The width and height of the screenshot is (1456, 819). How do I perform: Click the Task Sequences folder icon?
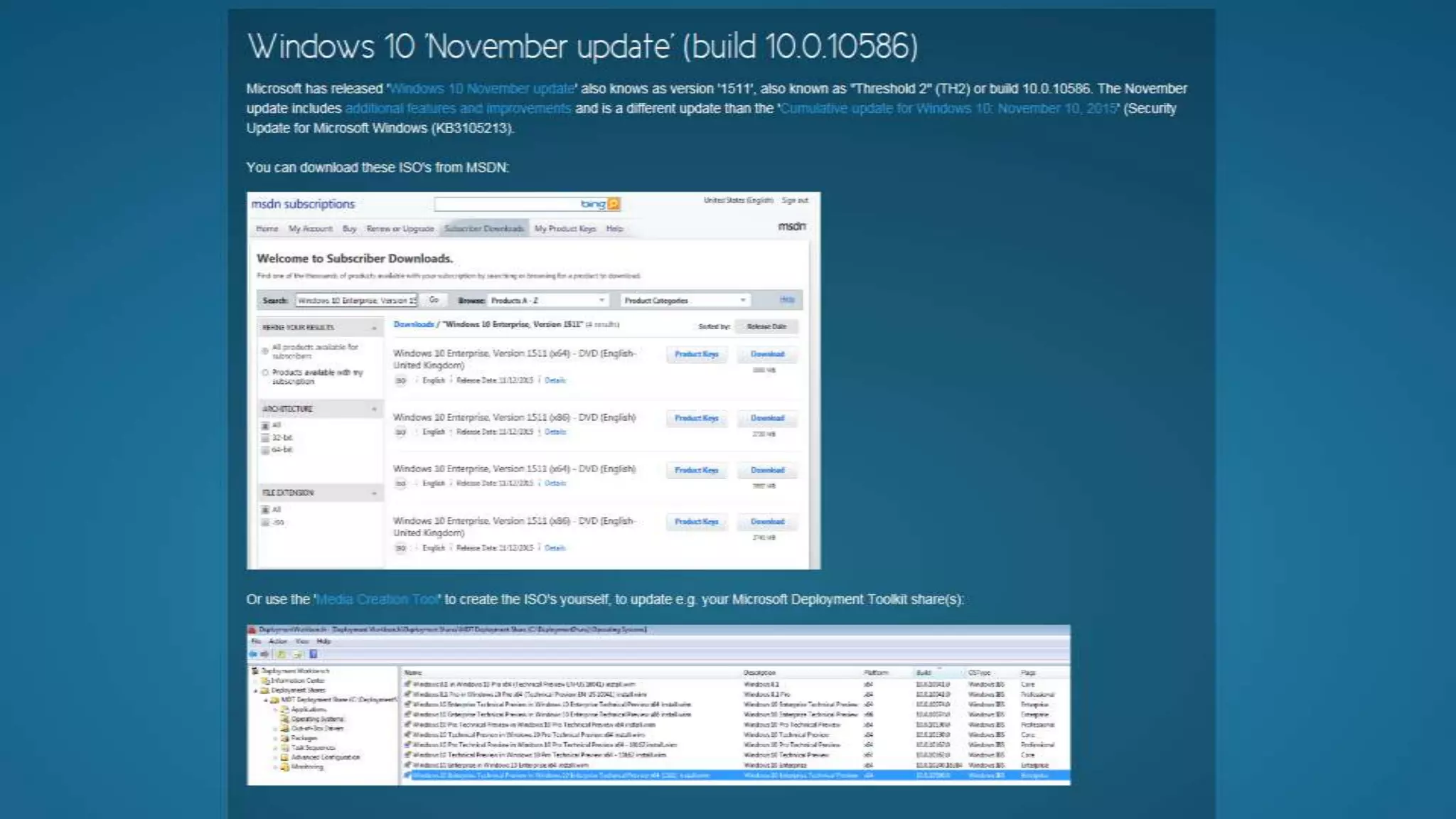tap(284, 748)
